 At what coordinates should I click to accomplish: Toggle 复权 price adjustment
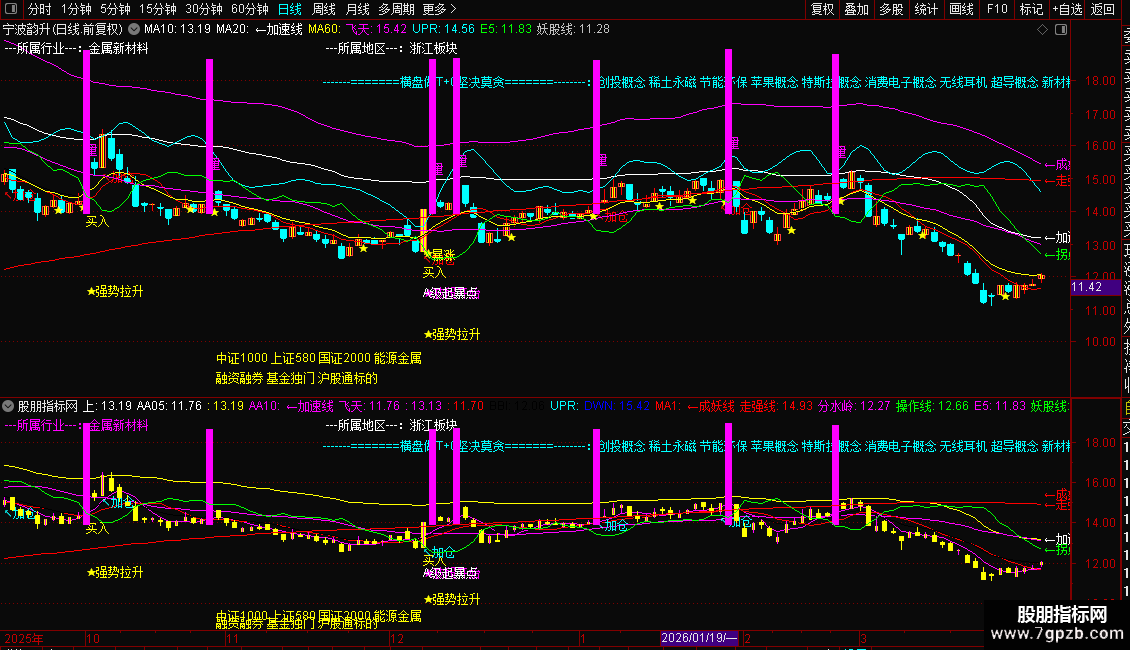tap(822, 9)
